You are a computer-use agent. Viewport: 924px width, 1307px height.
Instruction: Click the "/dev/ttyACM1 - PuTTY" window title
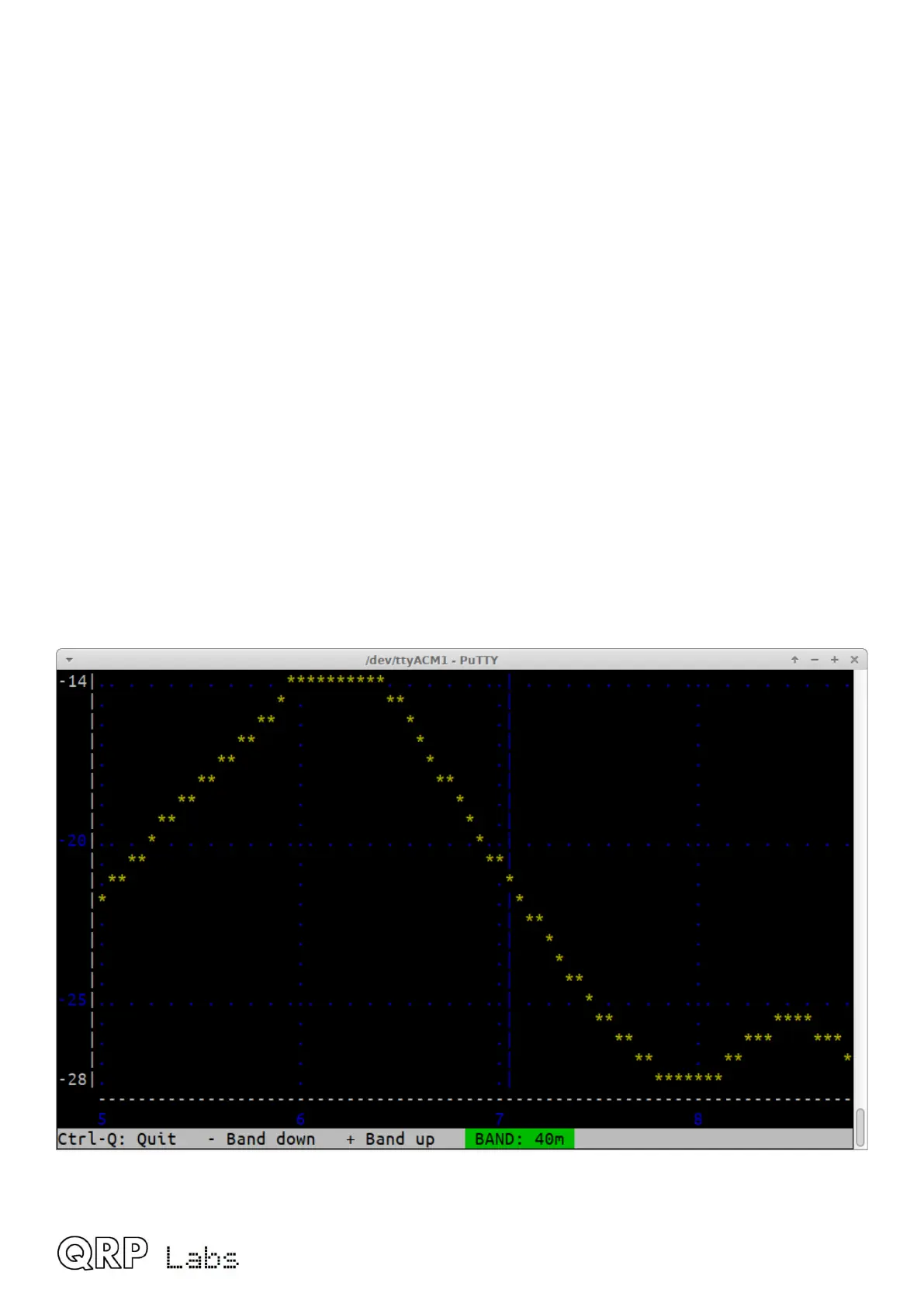(x=431, y=660)
